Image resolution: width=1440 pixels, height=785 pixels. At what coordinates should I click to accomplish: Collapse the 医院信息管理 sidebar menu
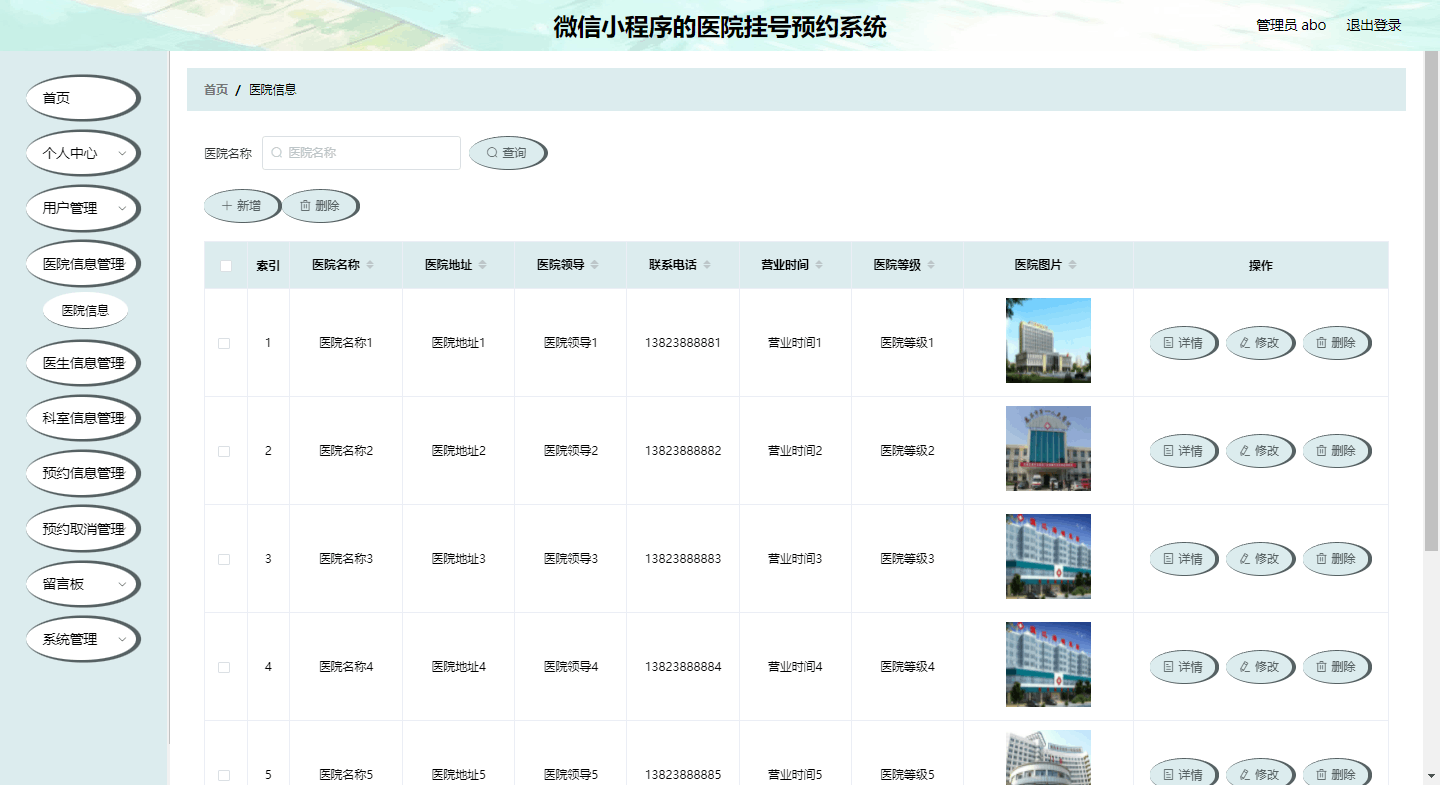(82, 264)
